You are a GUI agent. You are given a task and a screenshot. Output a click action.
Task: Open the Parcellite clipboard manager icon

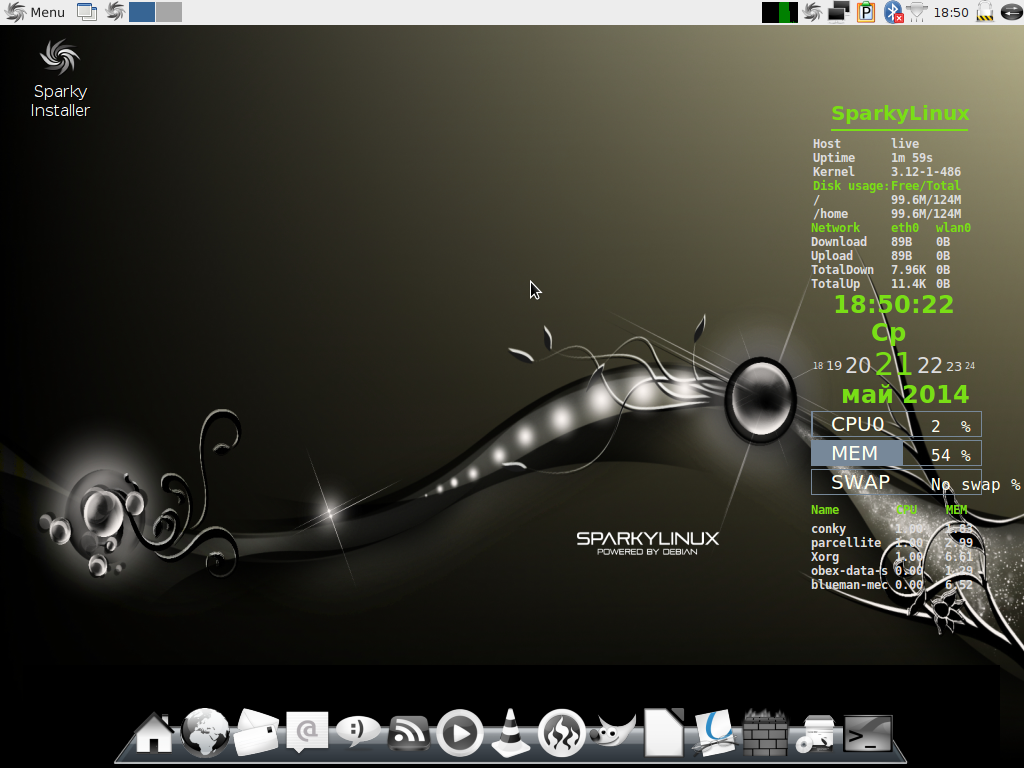866,12
